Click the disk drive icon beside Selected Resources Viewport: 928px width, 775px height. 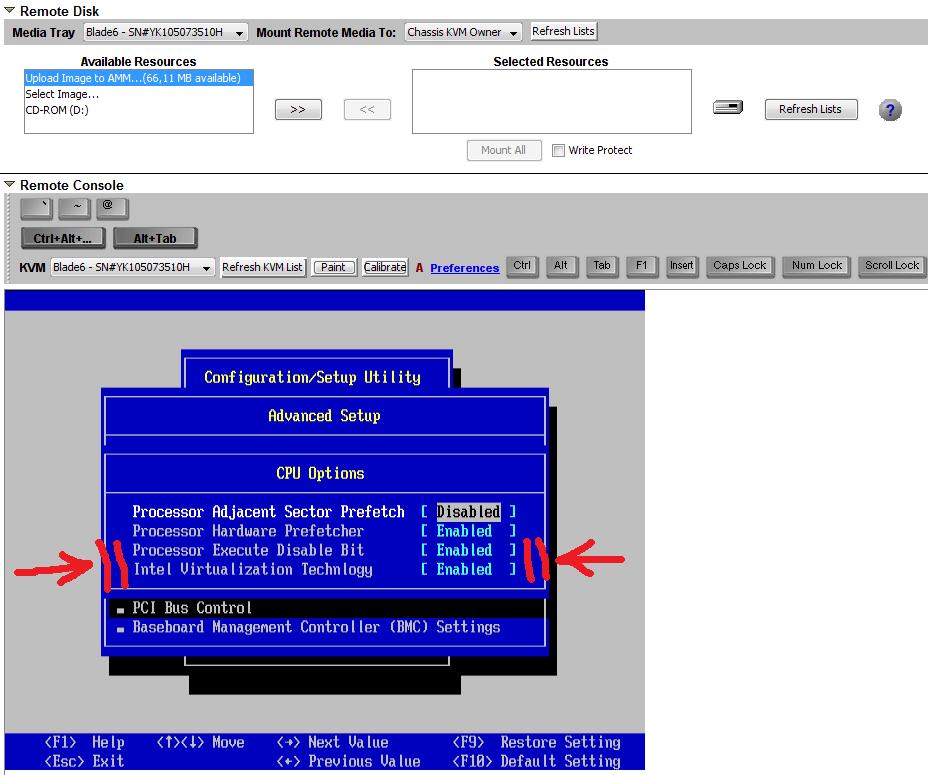(728, 108)
